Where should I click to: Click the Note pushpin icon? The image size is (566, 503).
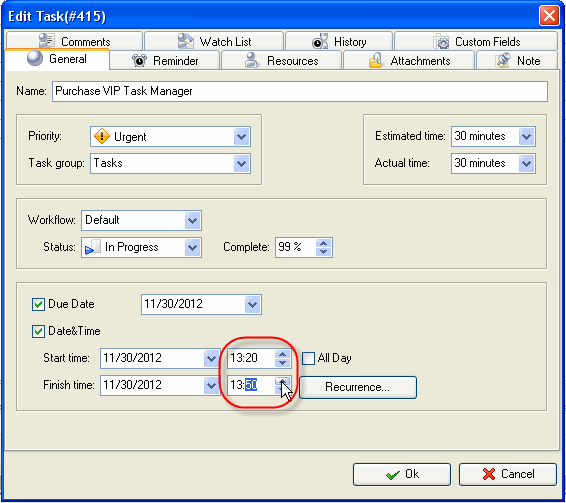502,60
